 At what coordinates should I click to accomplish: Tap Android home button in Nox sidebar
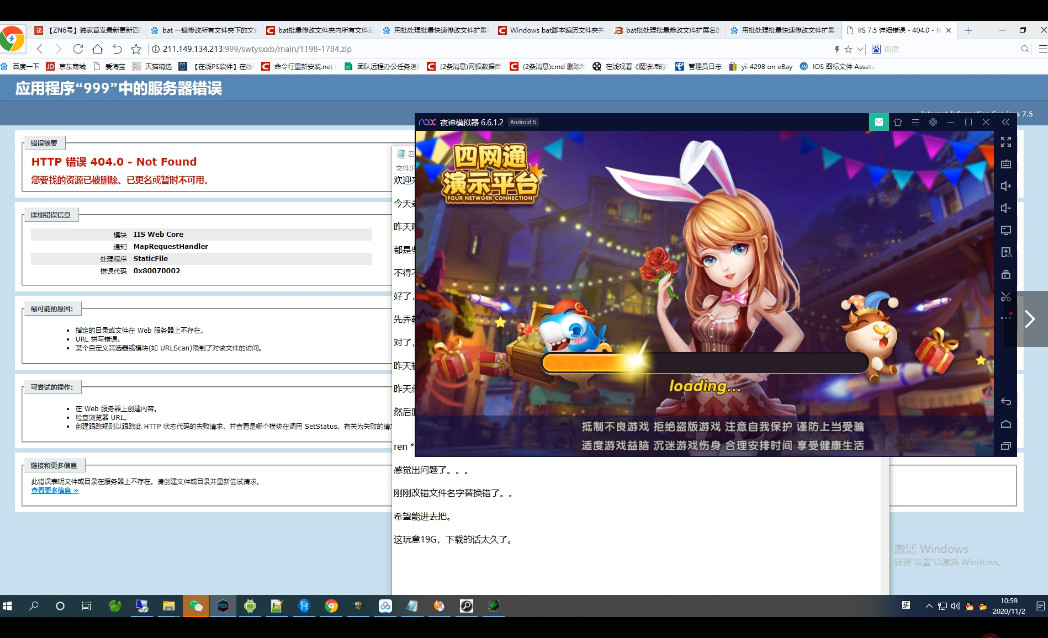click(x=1006, y=424)
